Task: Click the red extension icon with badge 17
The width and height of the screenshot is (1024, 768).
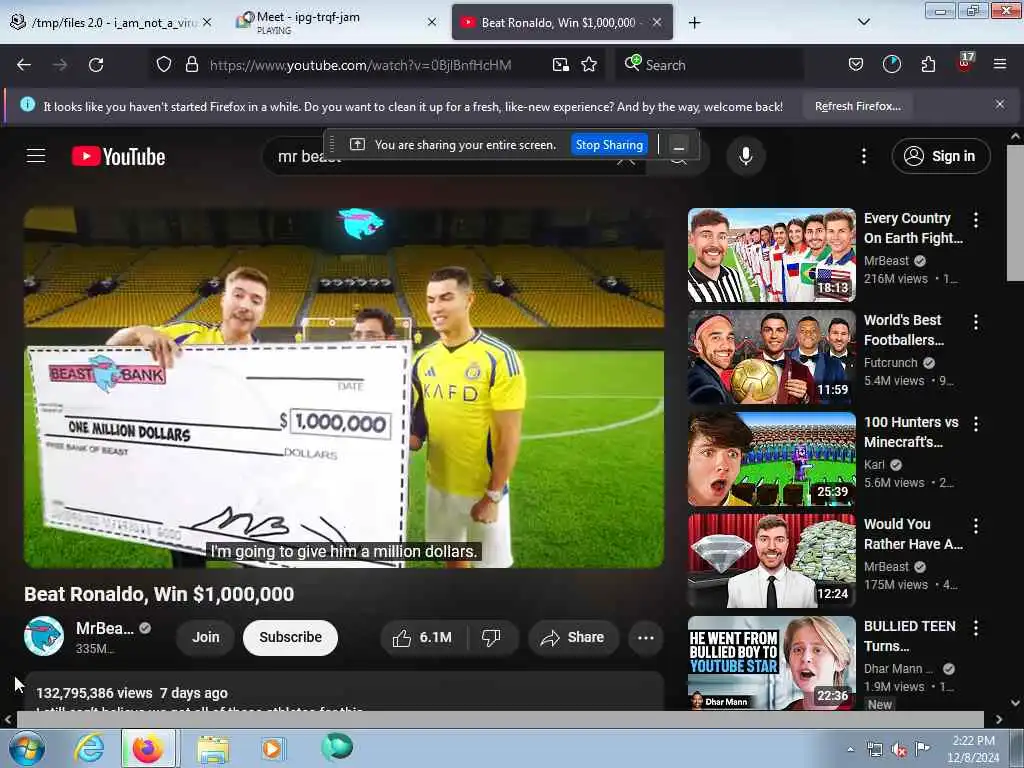Action: pos(965,63)
